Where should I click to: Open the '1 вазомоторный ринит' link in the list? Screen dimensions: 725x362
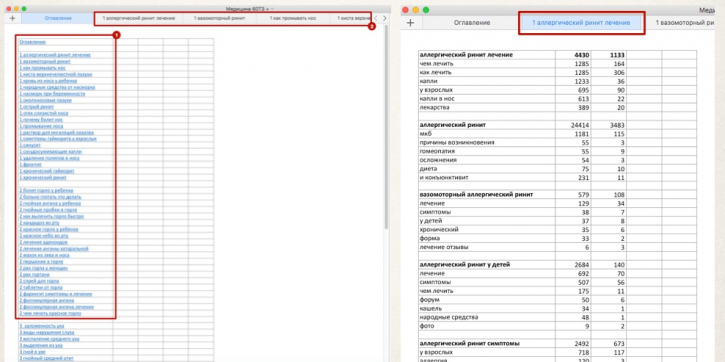pyautogui.click(x=45, y=61)
